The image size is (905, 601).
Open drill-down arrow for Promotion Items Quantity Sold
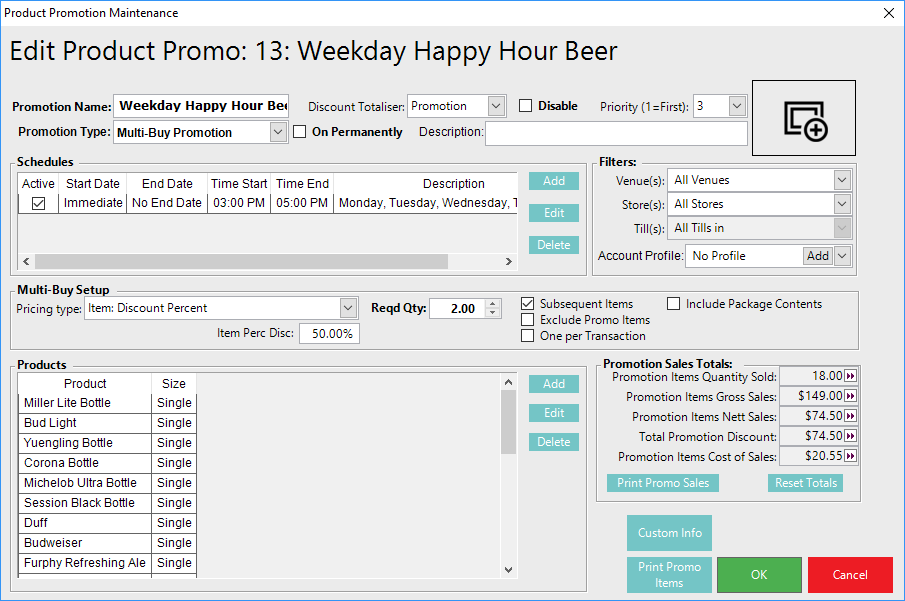pyautogui.click(x=851, y=376)
